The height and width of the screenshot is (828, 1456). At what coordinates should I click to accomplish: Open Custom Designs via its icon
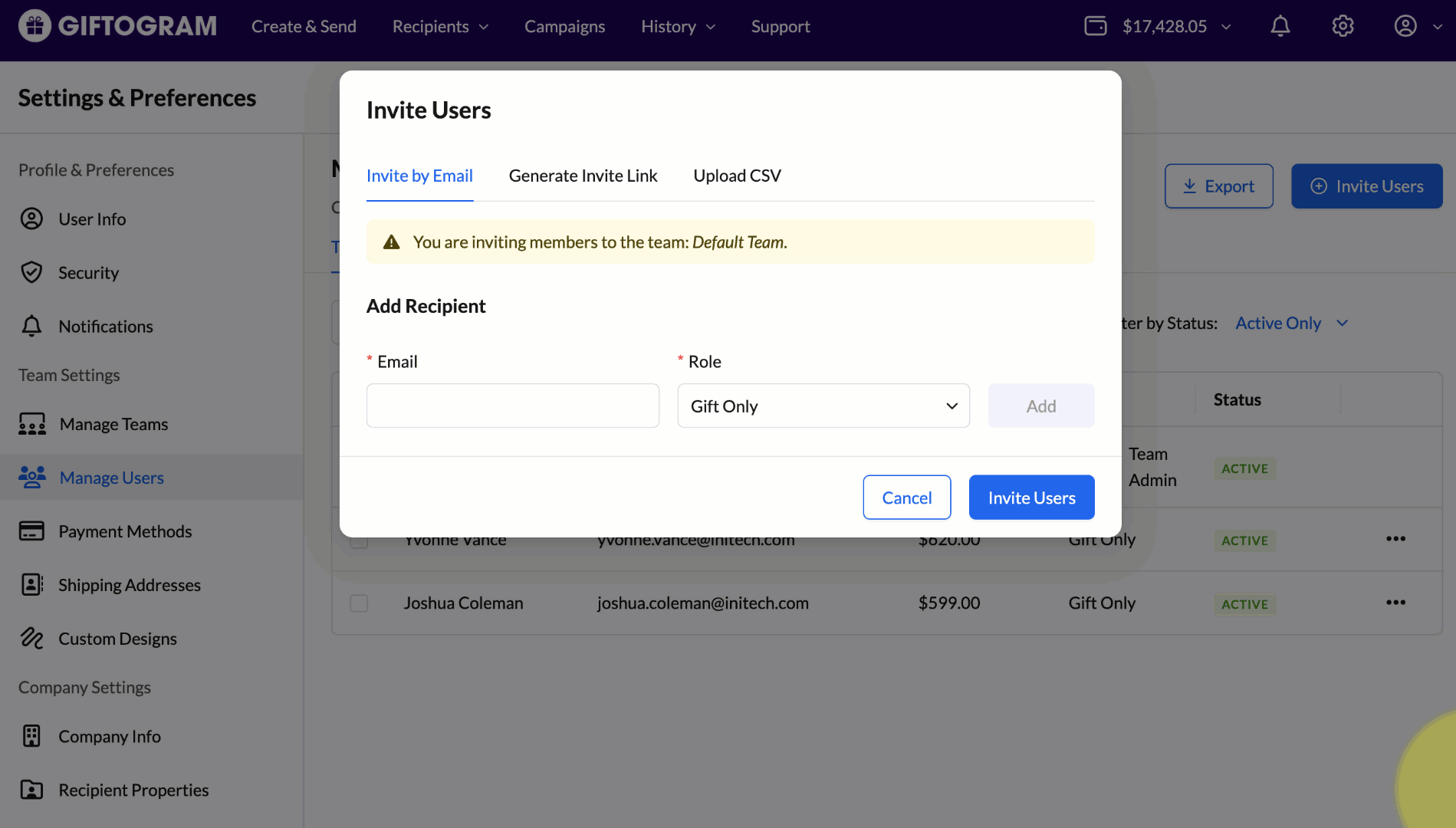click(x=31, y=639)
